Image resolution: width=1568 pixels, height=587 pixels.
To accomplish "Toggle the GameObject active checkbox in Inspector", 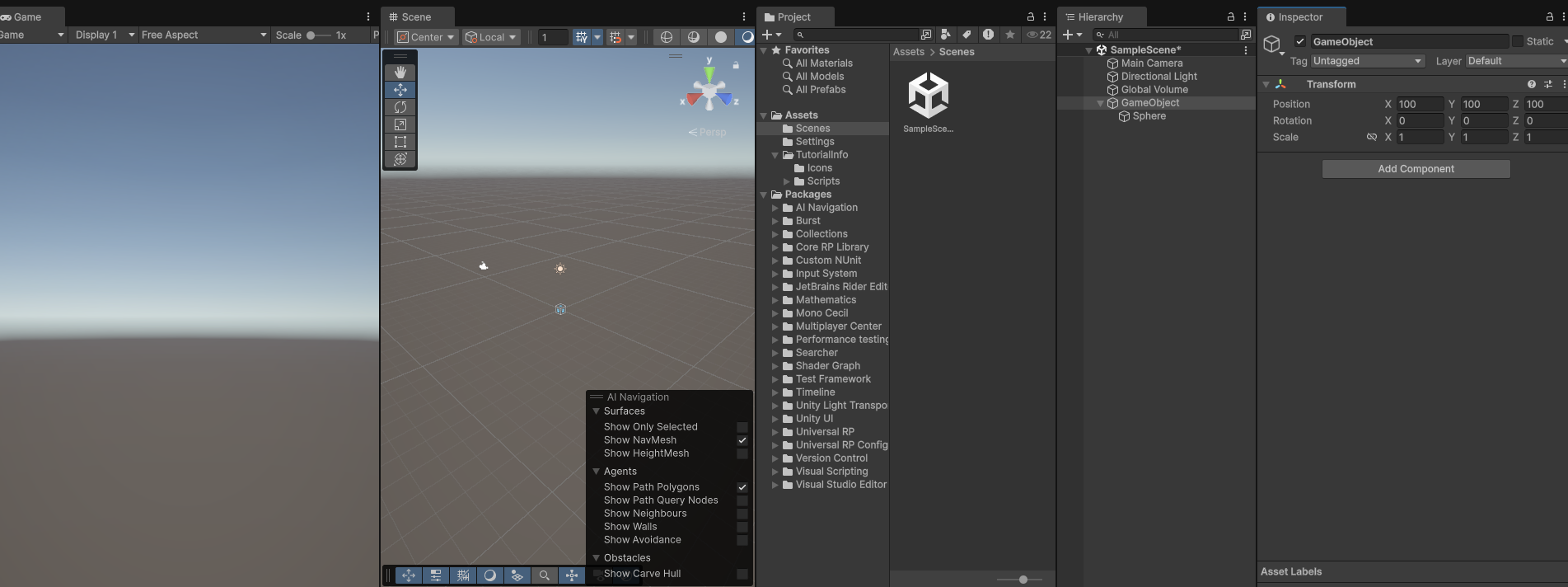I will click(x=1300, y=41).
